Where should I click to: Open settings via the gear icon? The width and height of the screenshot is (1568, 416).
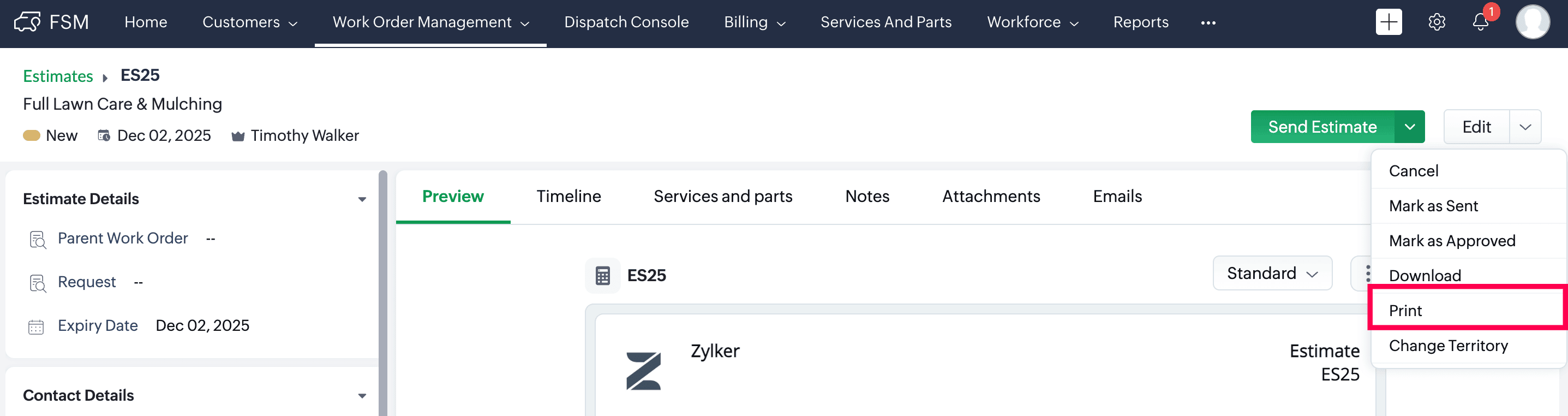tap(1437, 22)
